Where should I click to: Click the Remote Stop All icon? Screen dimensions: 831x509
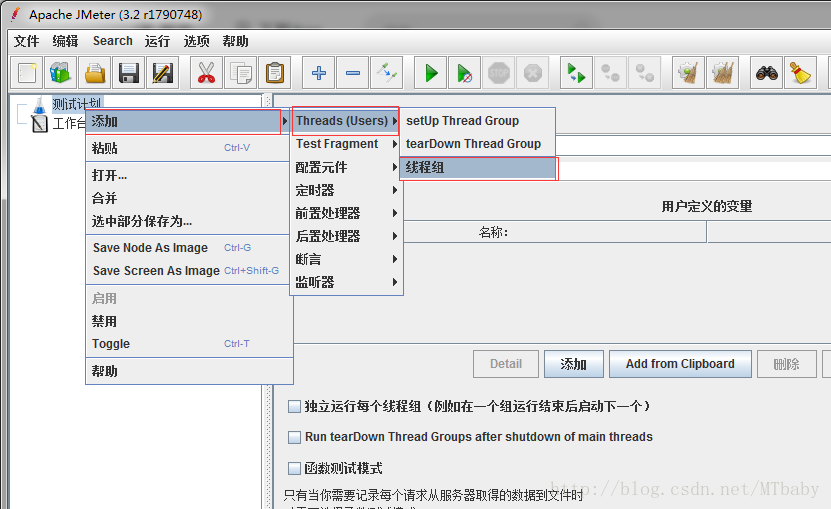pyautogui.click(x=611, y=73)
